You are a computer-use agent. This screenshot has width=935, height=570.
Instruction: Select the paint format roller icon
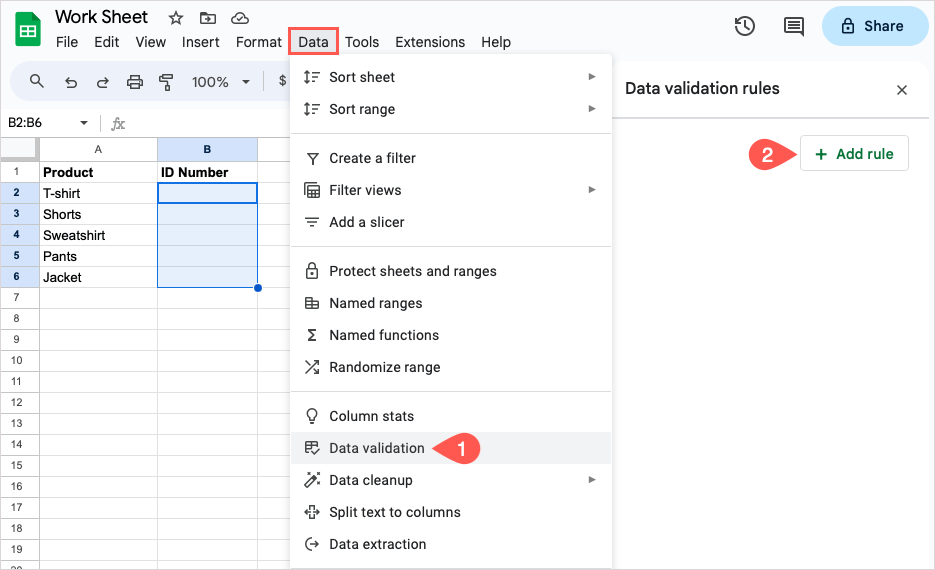coord(167,82)
